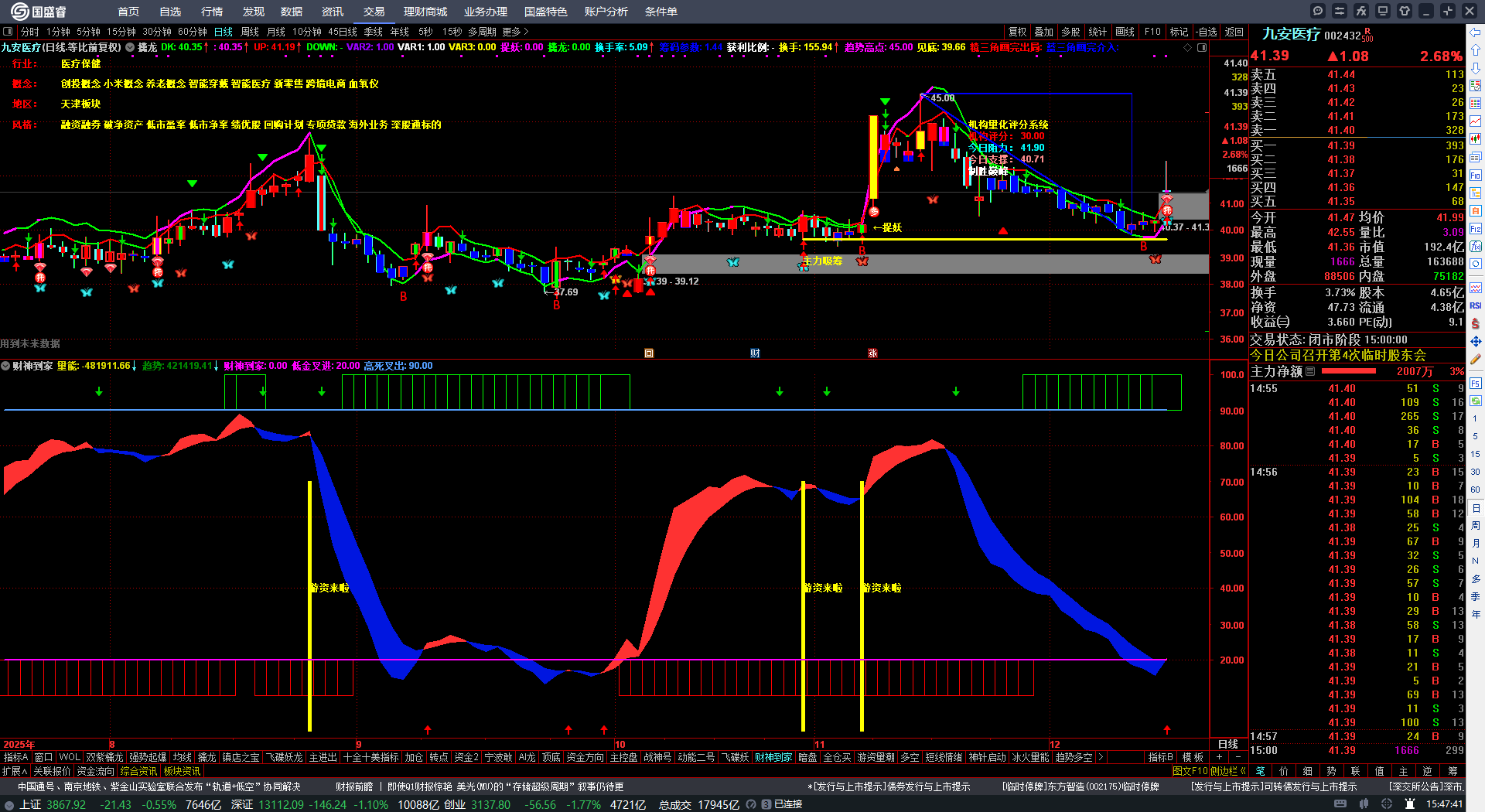Open the 理财商城 menu
Screen dimensions: 1485x812
(x=425, y=12)
